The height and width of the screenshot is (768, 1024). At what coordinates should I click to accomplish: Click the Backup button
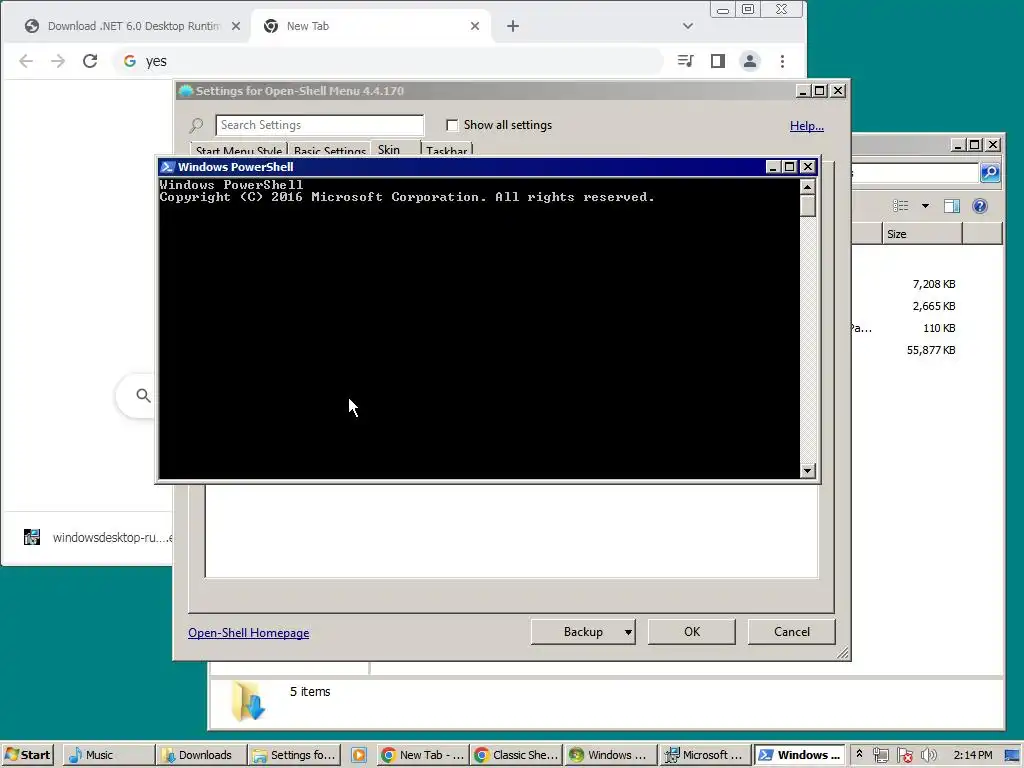[583, 632]
